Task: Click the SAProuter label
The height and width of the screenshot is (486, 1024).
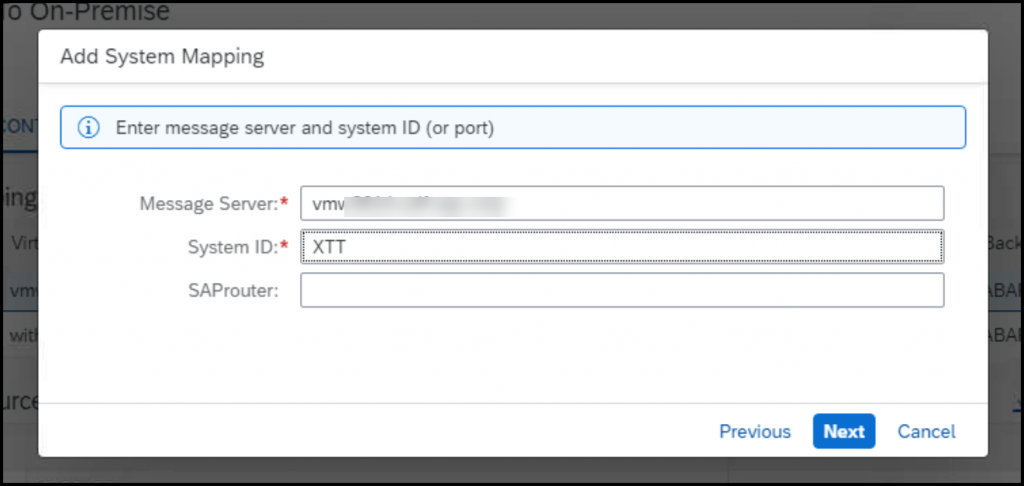Action: 233,291
